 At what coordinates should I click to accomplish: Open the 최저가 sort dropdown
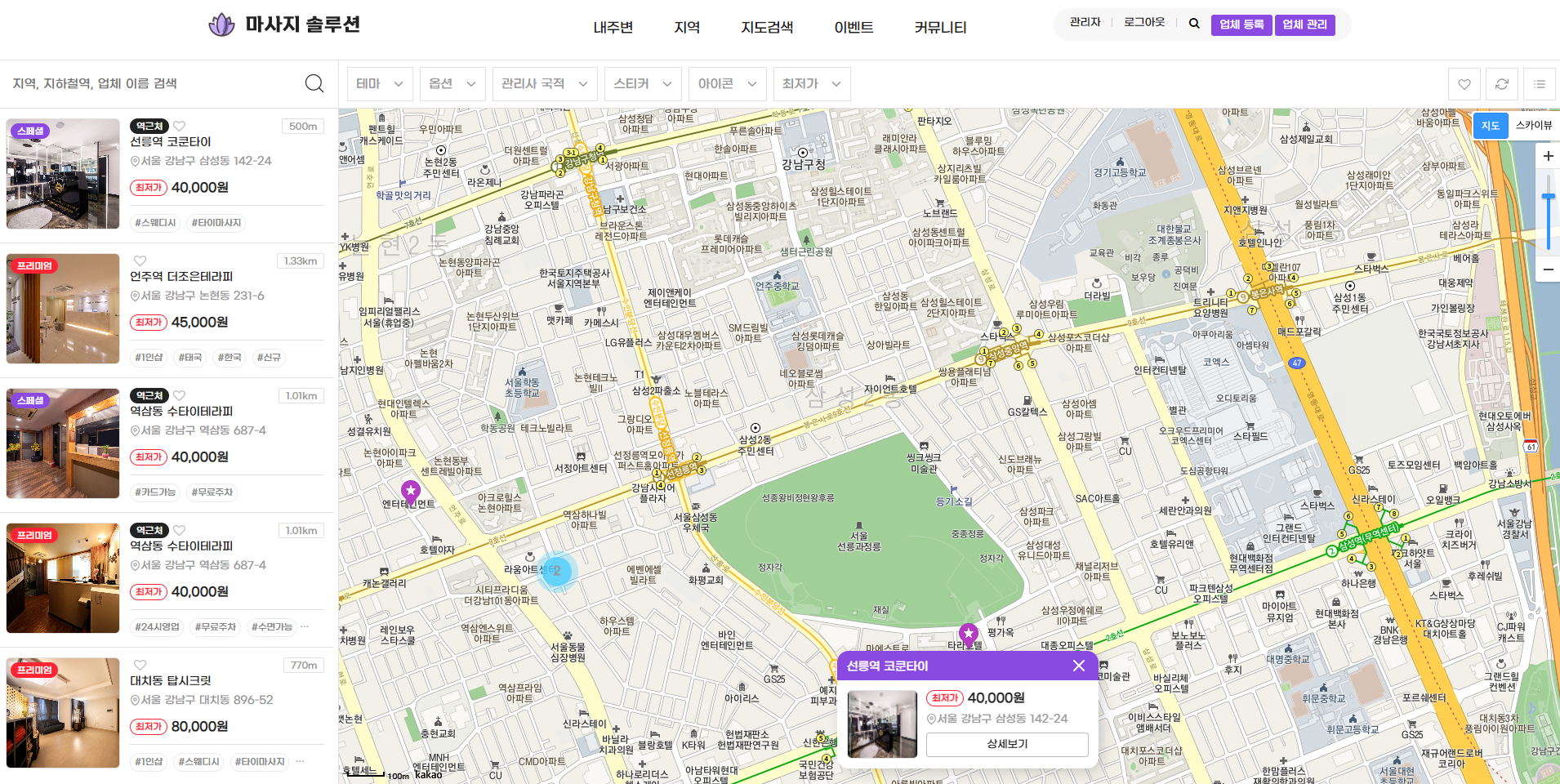click(x=811, y=84)
